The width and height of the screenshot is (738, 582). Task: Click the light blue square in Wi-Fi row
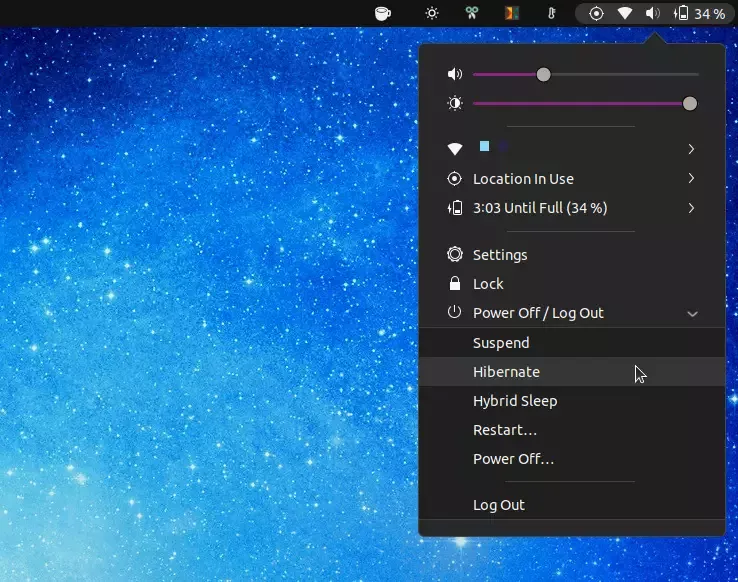click(484, 146)
